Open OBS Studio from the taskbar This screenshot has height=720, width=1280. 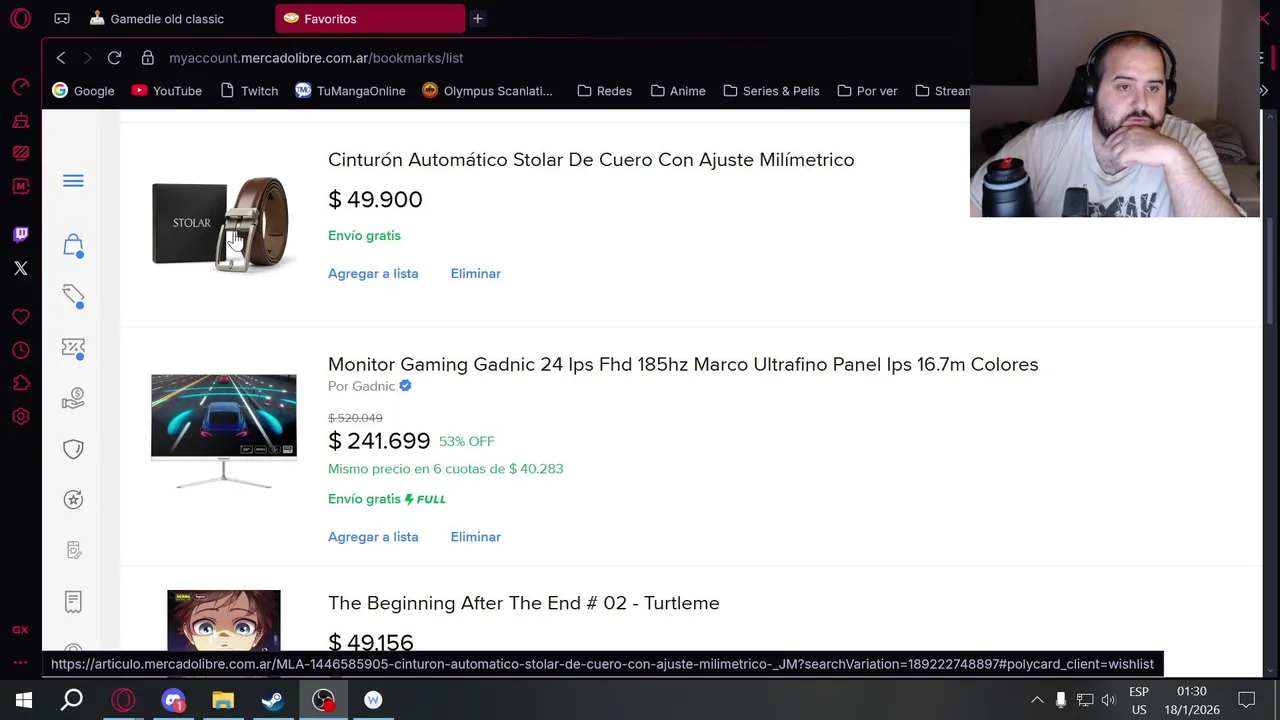point(323,700)
